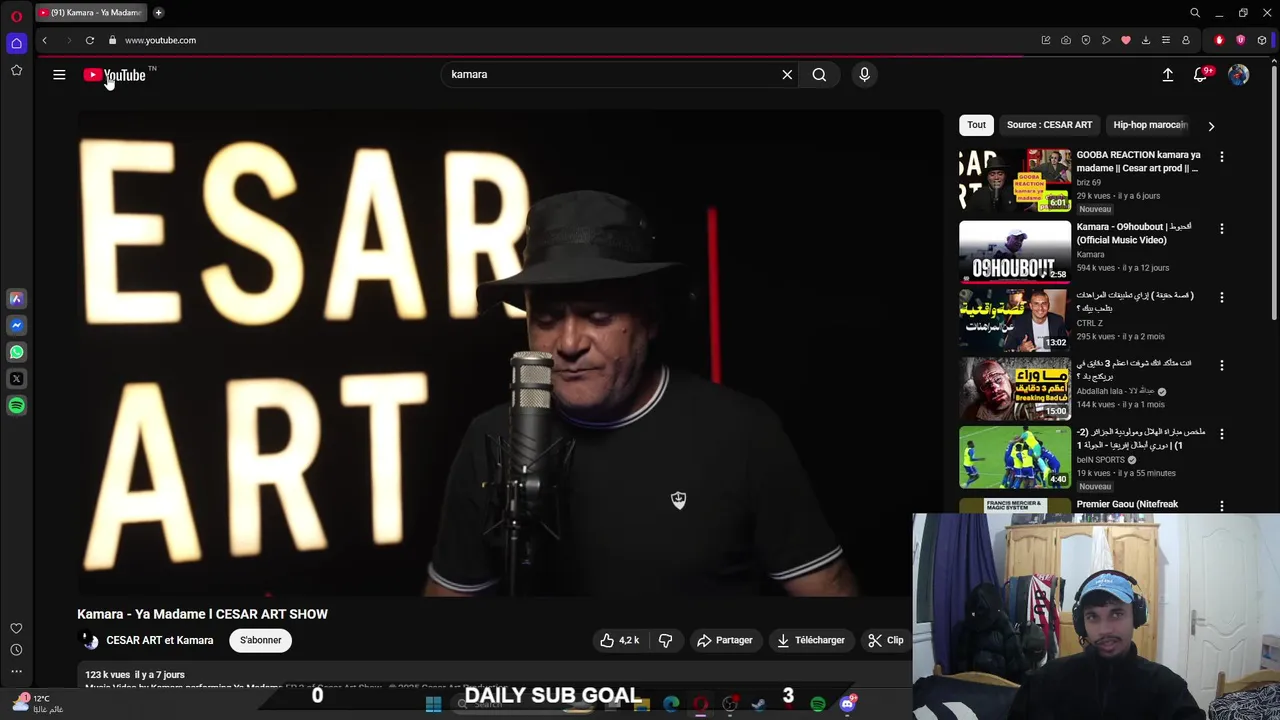Open Spotify in Opera sidebar
1280x720 pixels.
tap(16, 406)
